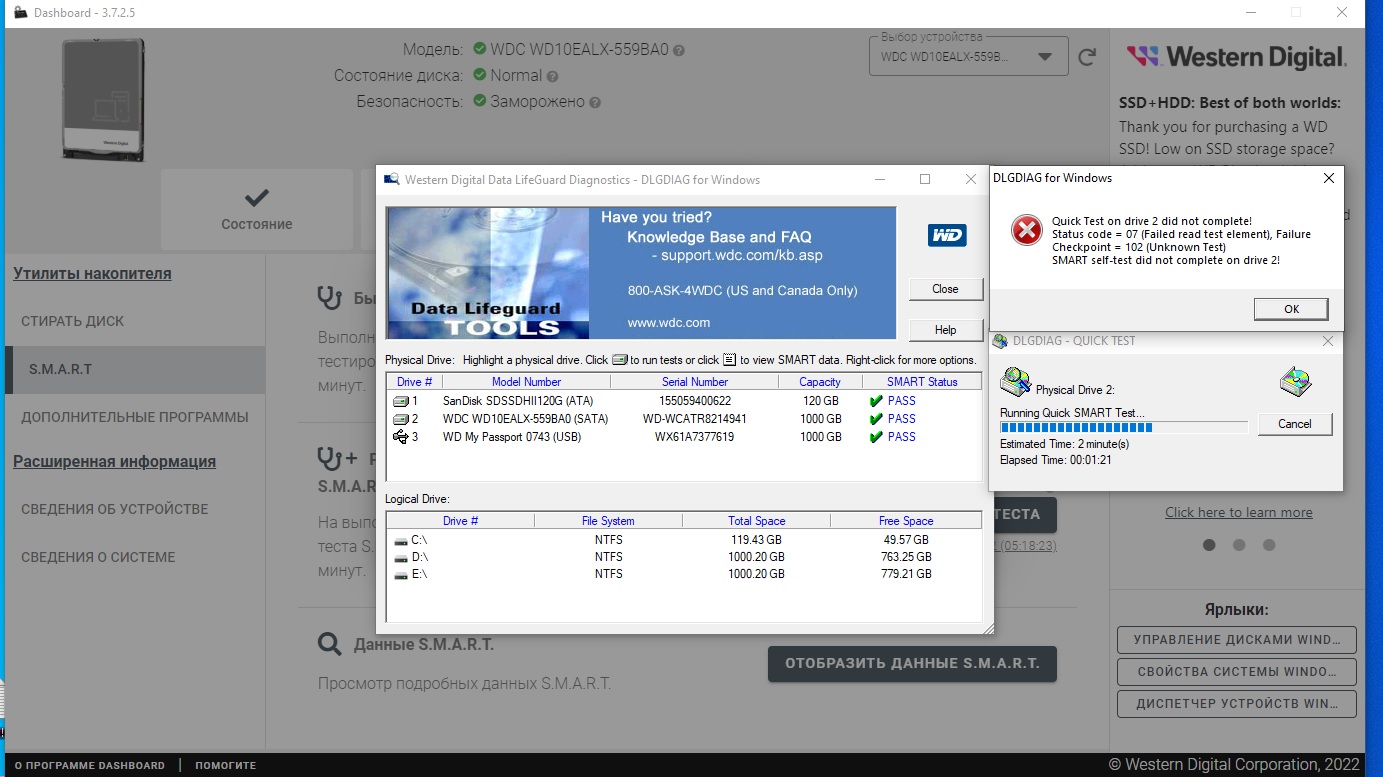Click the Capacity column header
The width and height of the screenshot is (1383, 777).
[x=820, y=382]
